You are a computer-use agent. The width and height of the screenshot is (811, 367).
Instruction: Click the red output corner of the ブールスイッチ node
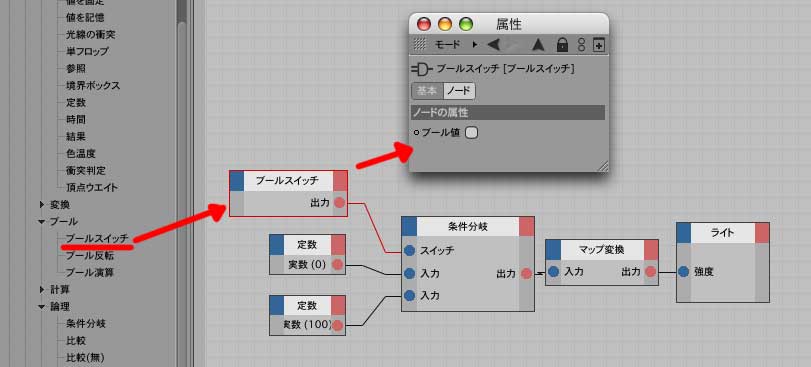pos(340,181)
